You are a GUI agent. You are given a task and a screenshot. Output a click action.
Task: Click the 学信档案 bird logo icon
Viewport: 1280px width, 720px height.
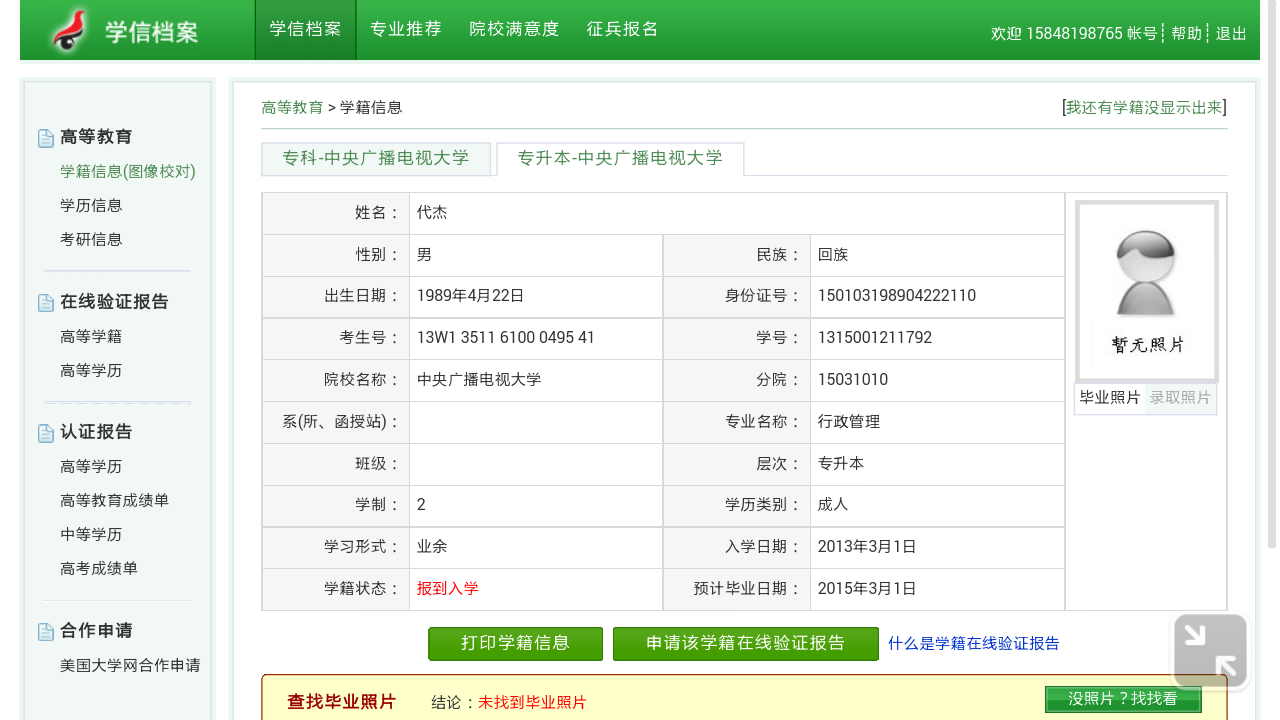70,30
